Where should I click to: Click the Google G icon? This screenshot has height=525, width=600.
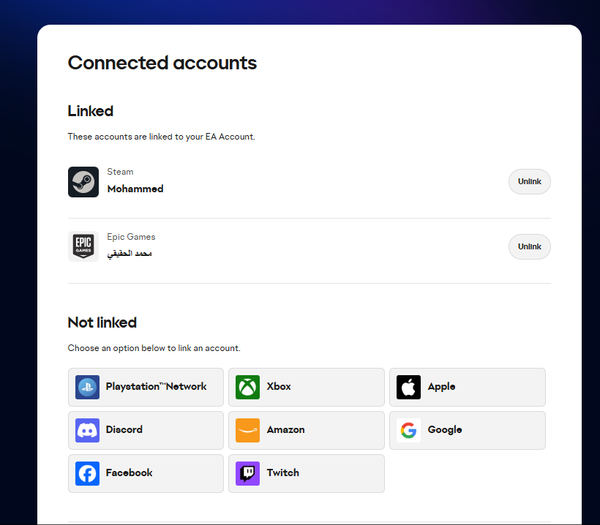point(409,430)
